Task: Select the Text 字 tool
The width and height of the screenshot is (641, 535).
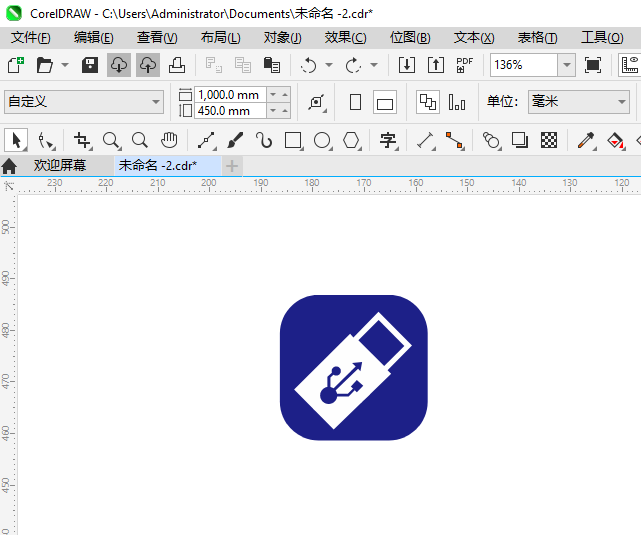Action: point(388,141)
